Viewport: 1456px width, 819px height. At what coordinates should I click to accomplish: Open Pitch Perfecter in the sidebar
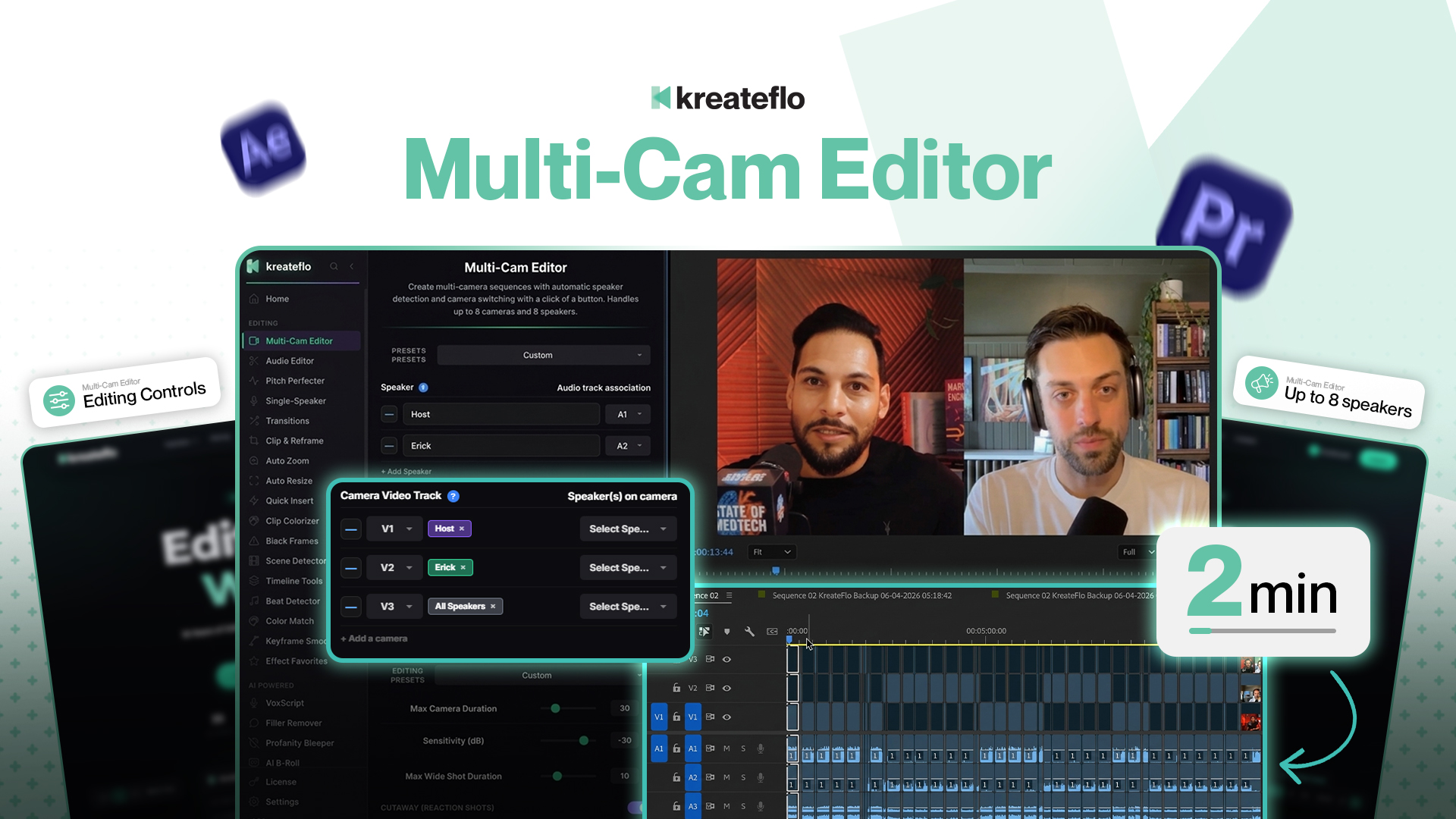(x=295, y=381)
